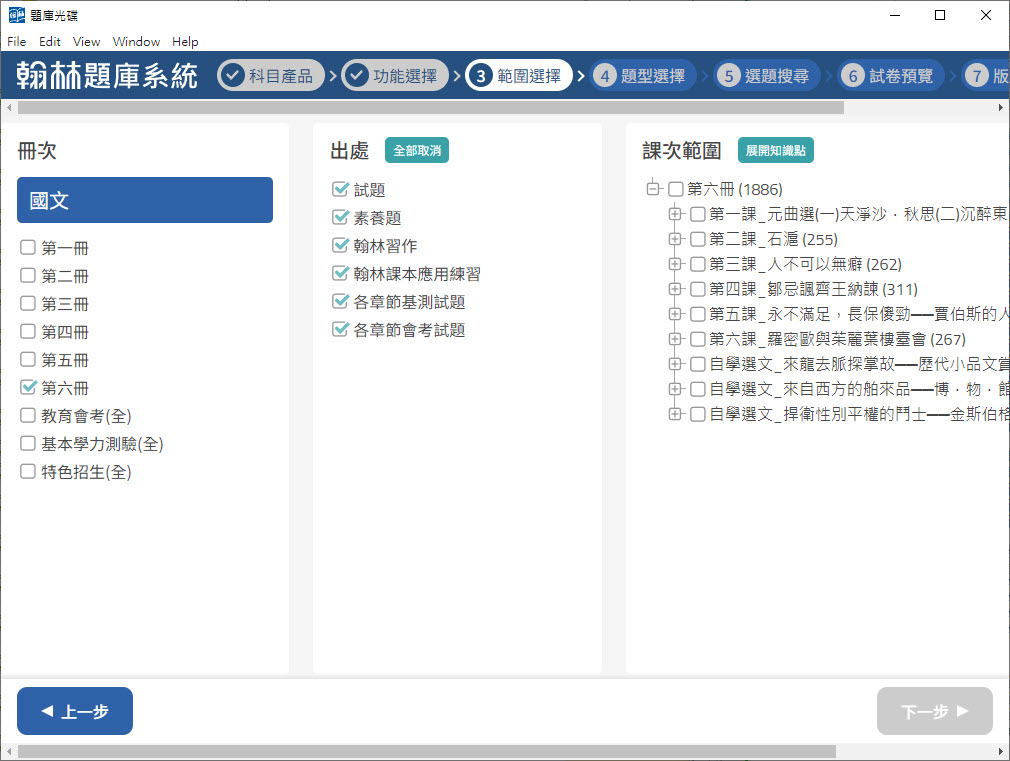Jump to step 5 選題搜尋

click(x=767, y=75)
